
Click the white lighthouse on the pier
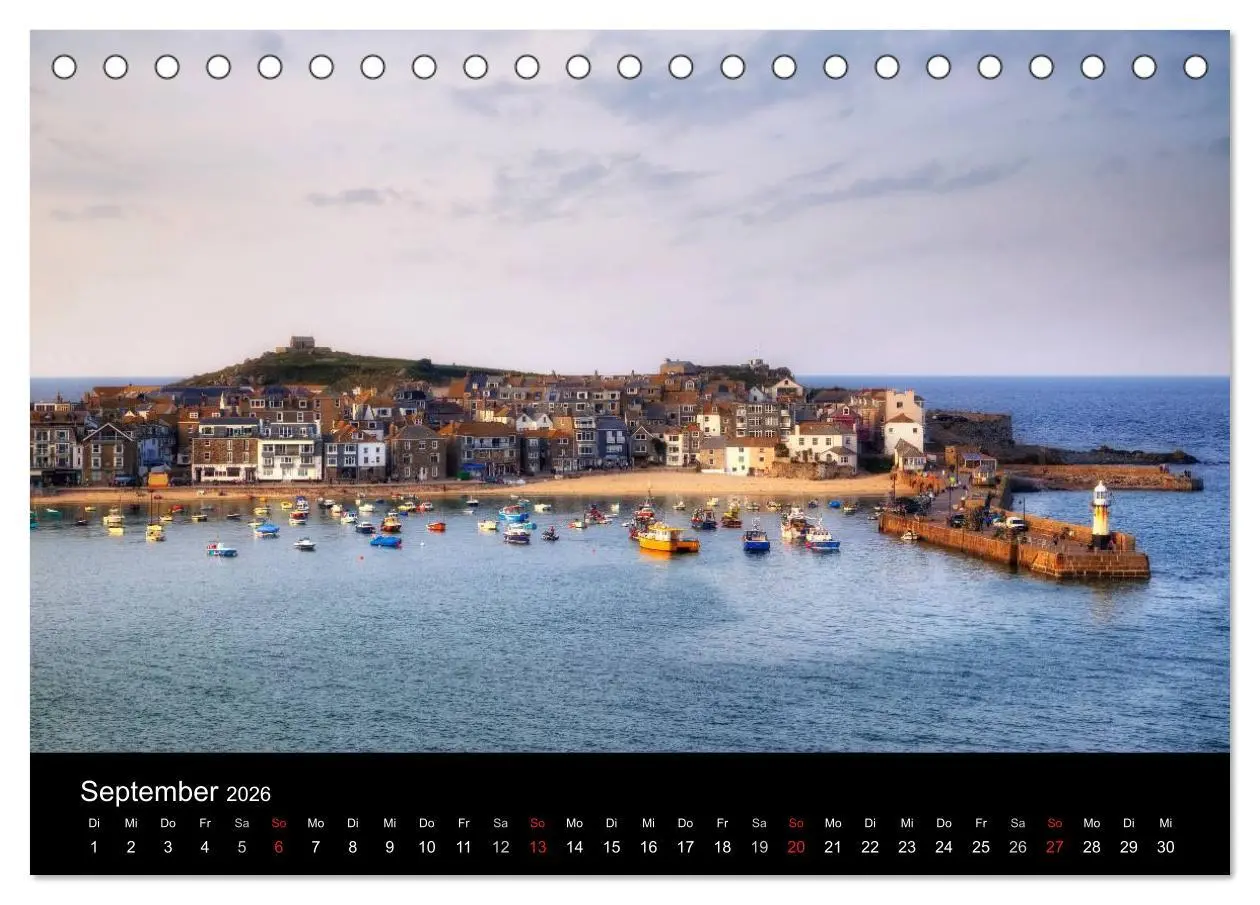point(1100,514)
